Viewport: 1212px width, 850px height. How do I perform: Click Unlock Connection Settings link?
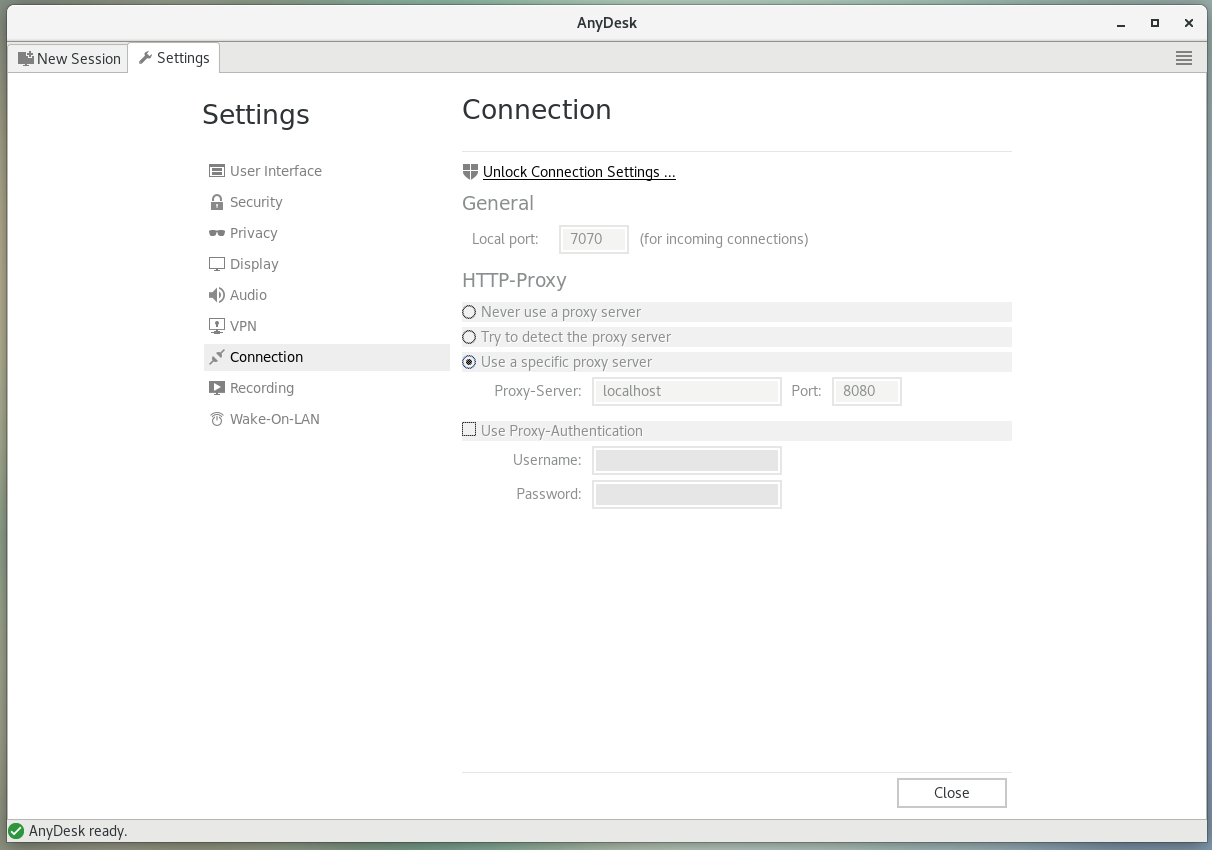pyautogui.click(x=579, y=171)
